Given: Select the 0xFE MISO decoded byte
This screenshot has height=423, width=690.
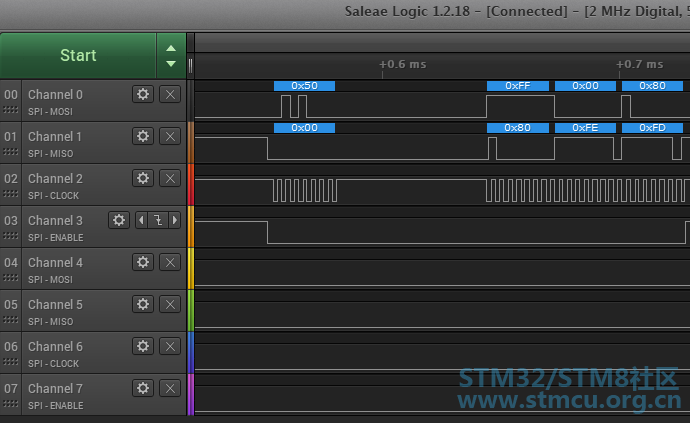Looking at the screenshot, I should tap(585, 128).
